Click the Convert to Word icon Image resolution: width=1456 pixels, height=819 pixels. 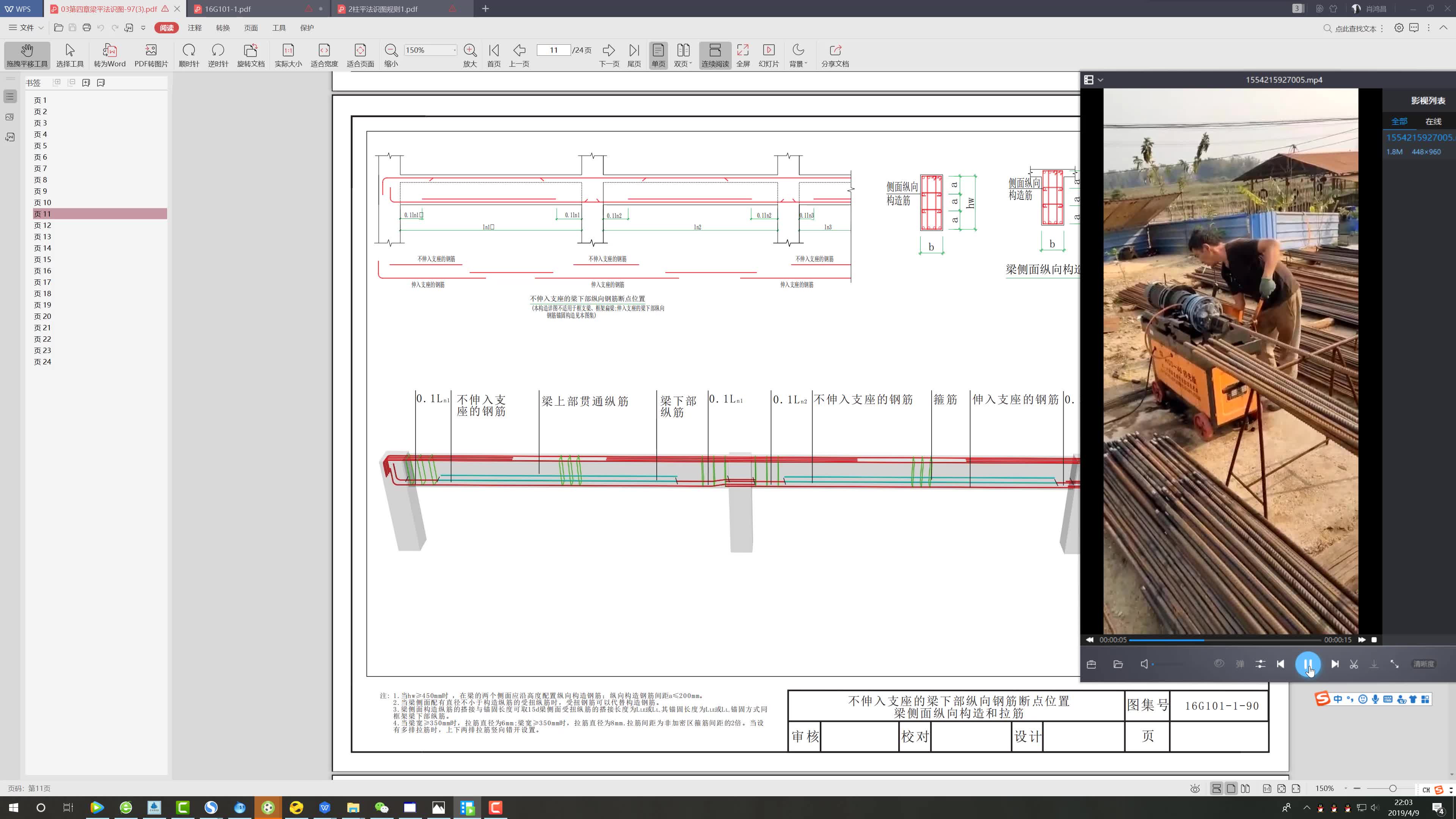110,55
